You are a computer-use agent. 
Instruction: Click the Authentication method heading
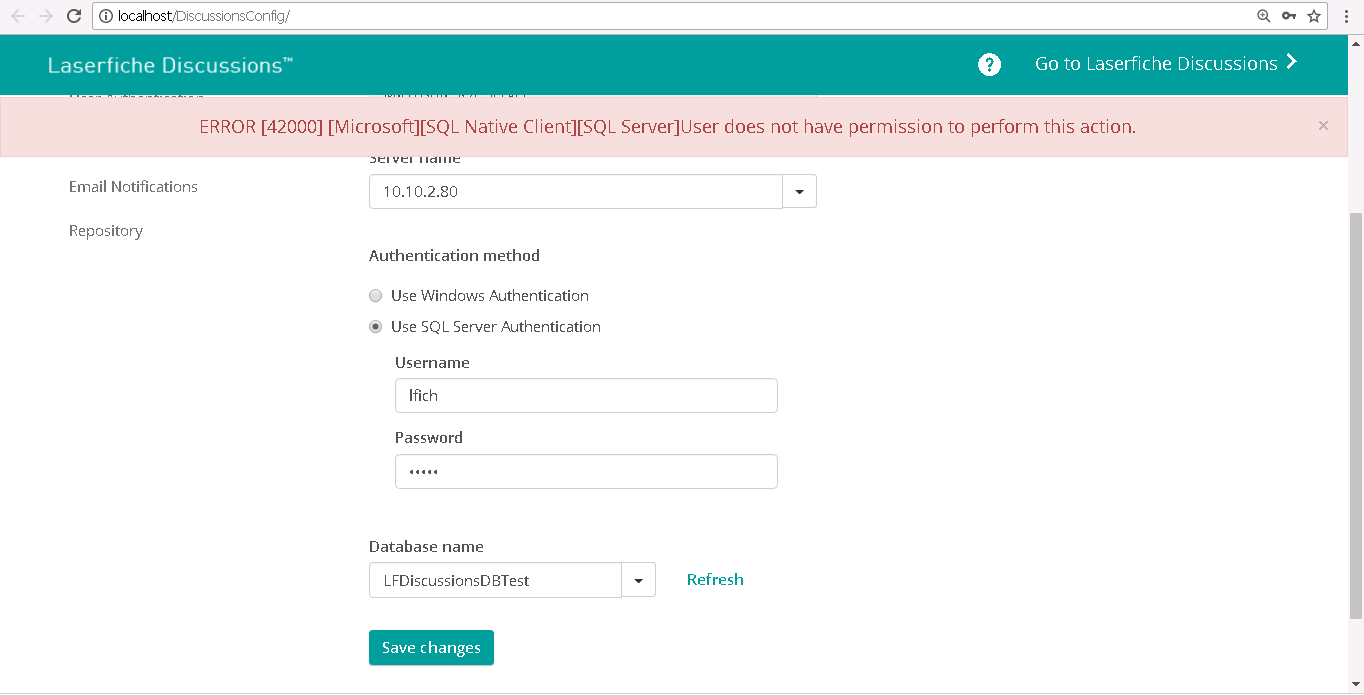[454, 256]
